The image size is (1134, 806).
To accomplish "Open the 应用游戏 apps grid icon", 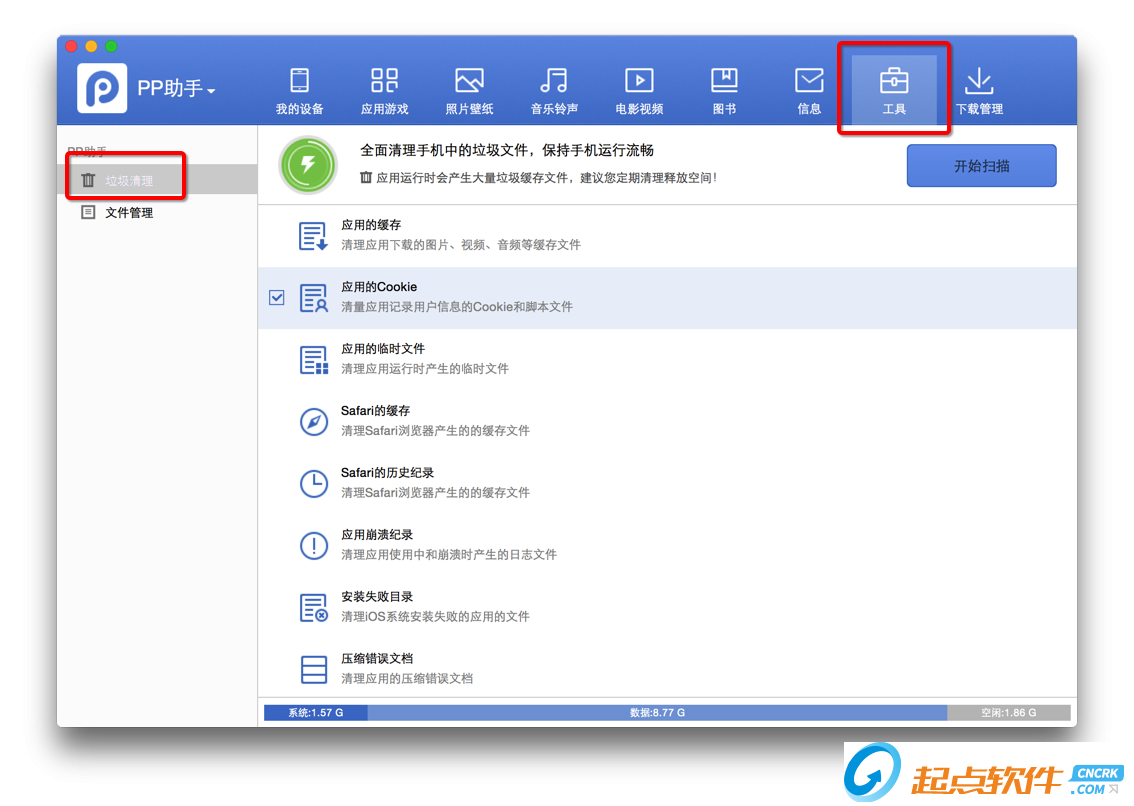I will [x=384, y=80].
